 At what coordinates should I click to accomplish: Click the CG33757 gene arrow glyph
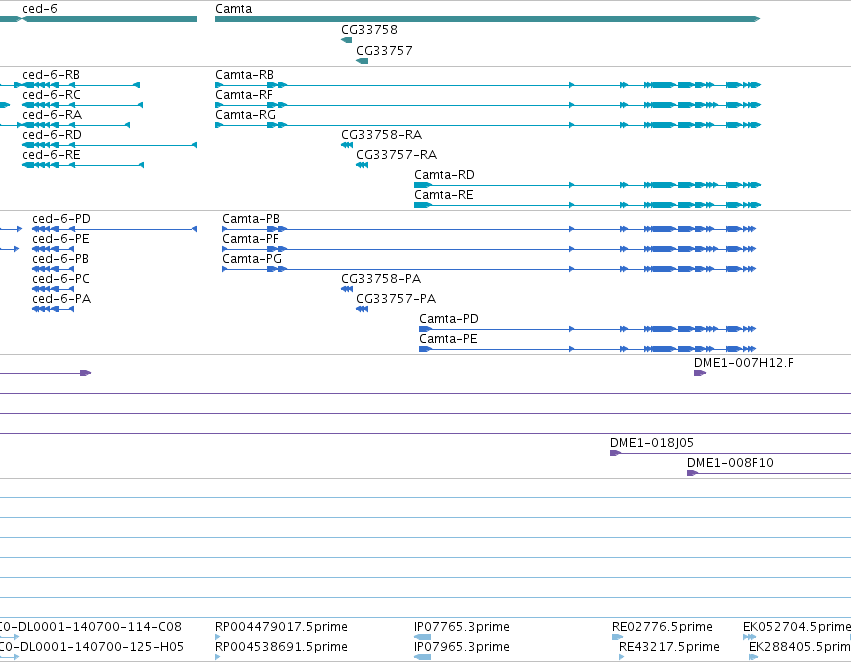pos(362,61)
